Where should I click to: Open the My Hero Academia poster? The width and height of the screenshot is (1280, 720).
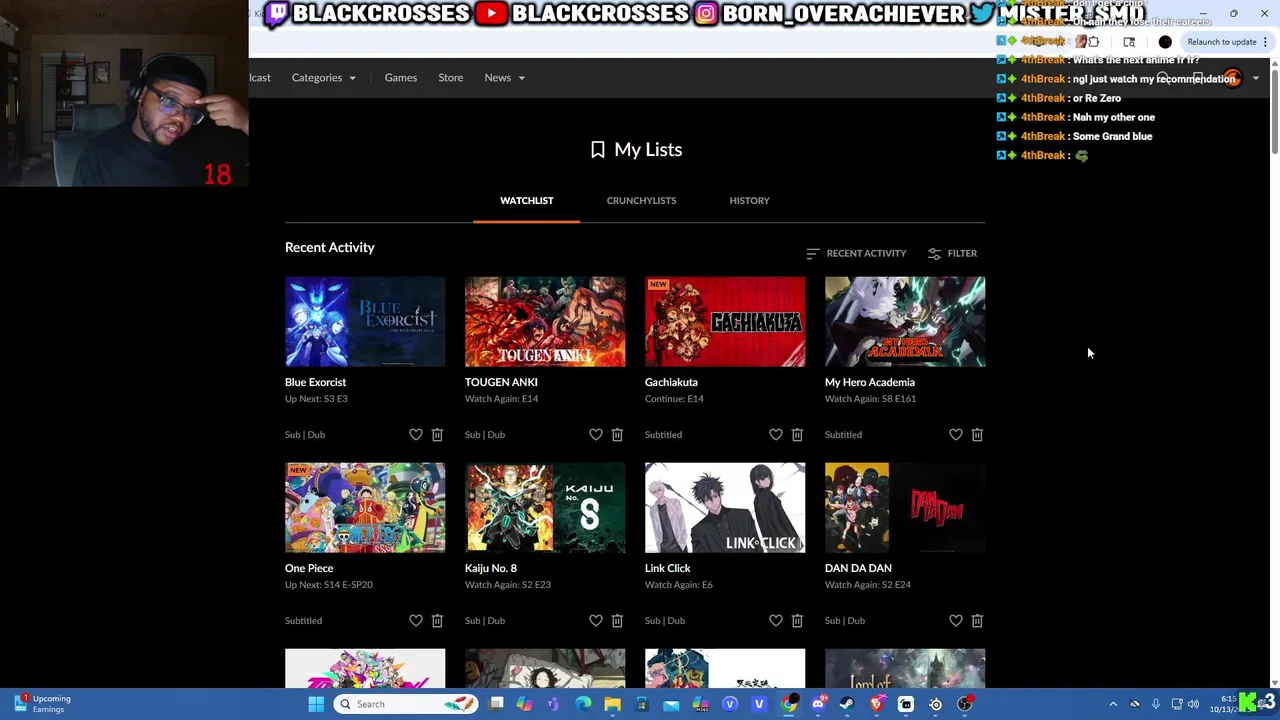point(905,322)
